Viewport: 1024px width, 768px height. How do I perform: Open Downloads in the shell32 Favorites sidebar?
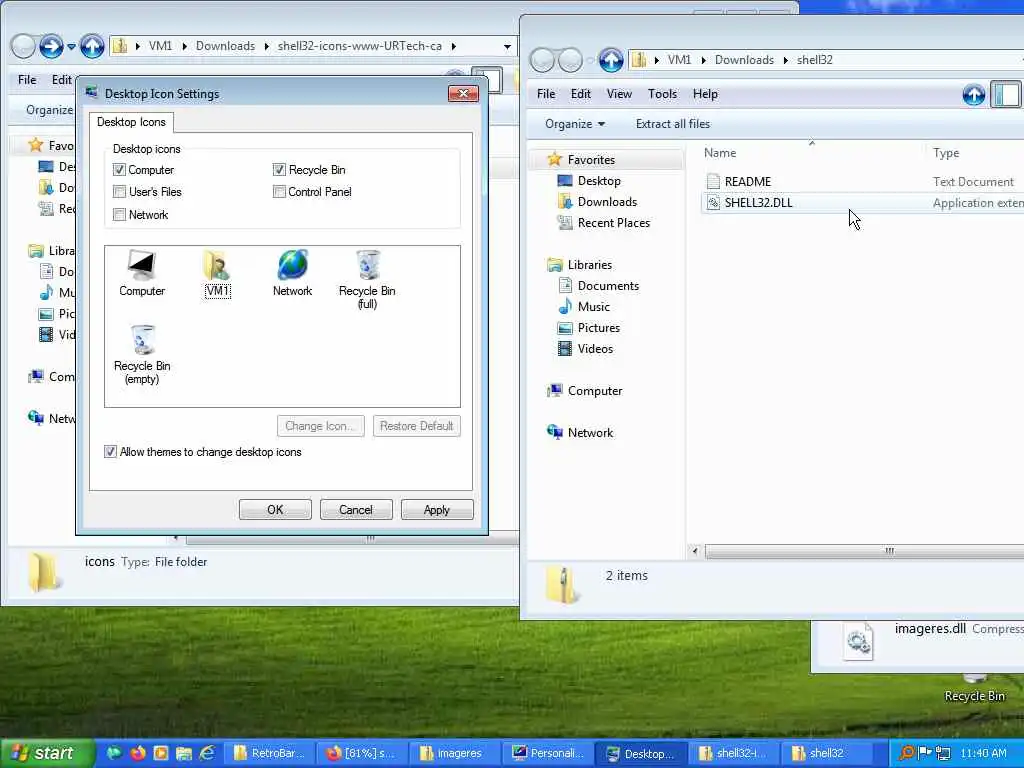(607, 202)
